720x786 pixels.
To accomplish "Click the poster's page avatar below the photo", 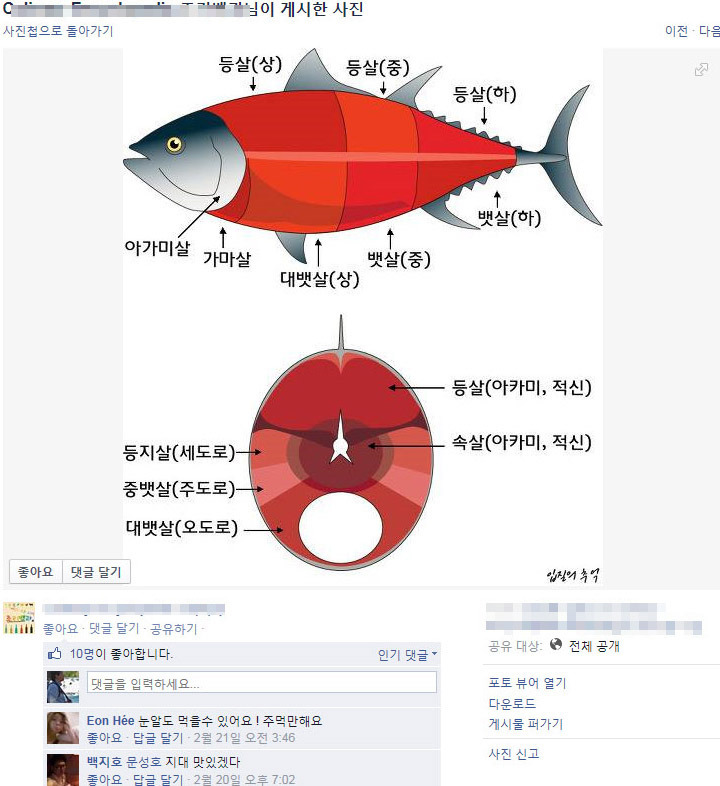I will pyautogui.click(x=19, y=619).
